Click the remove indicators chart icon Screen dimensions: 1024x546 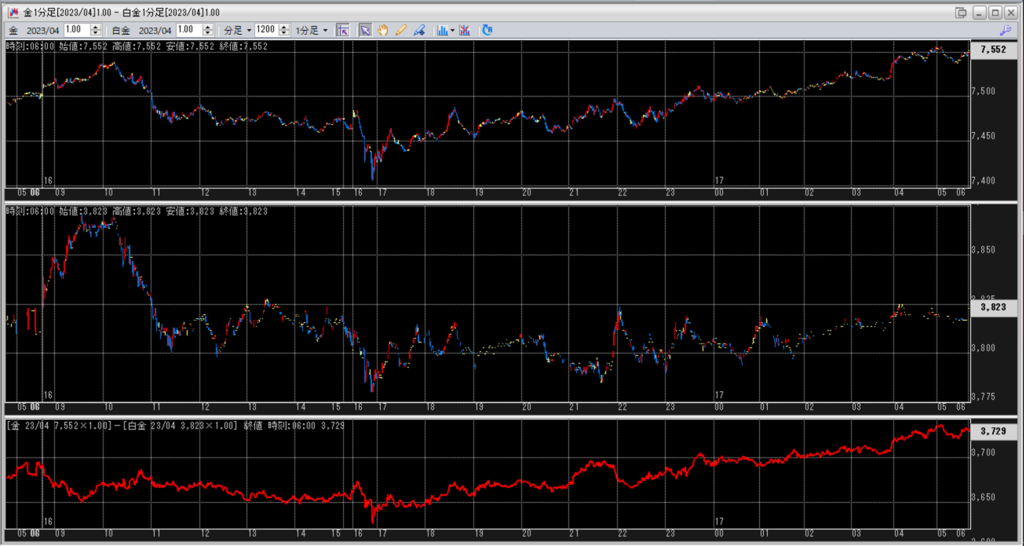(x=465, y=30)
